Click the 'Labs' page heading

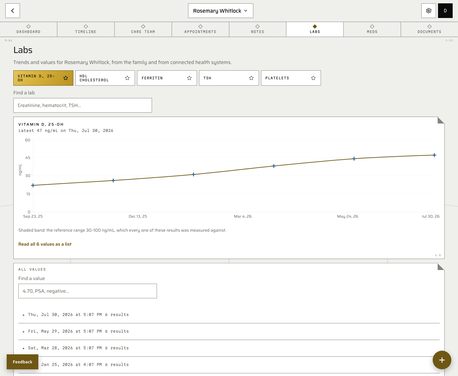click(x=23, y=50)
